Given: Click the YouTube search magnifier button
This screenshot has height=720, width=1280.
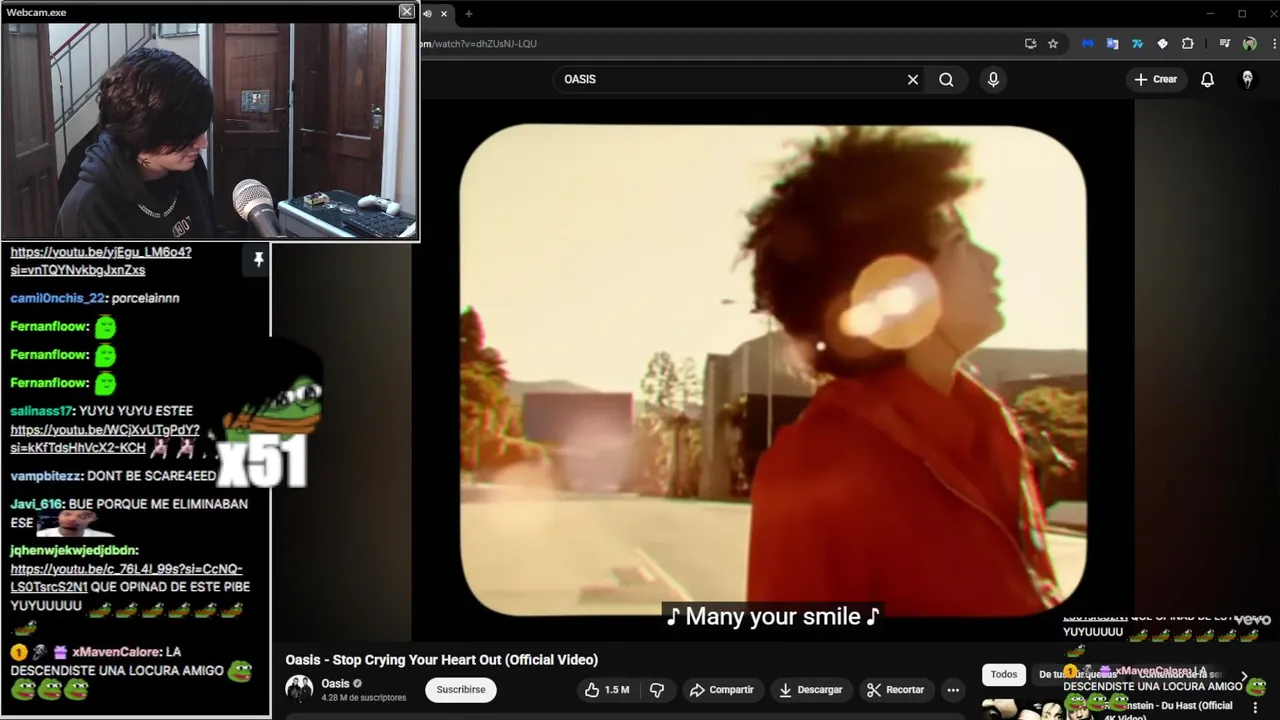Looking at the screenshot, I should tap(946, 79).
